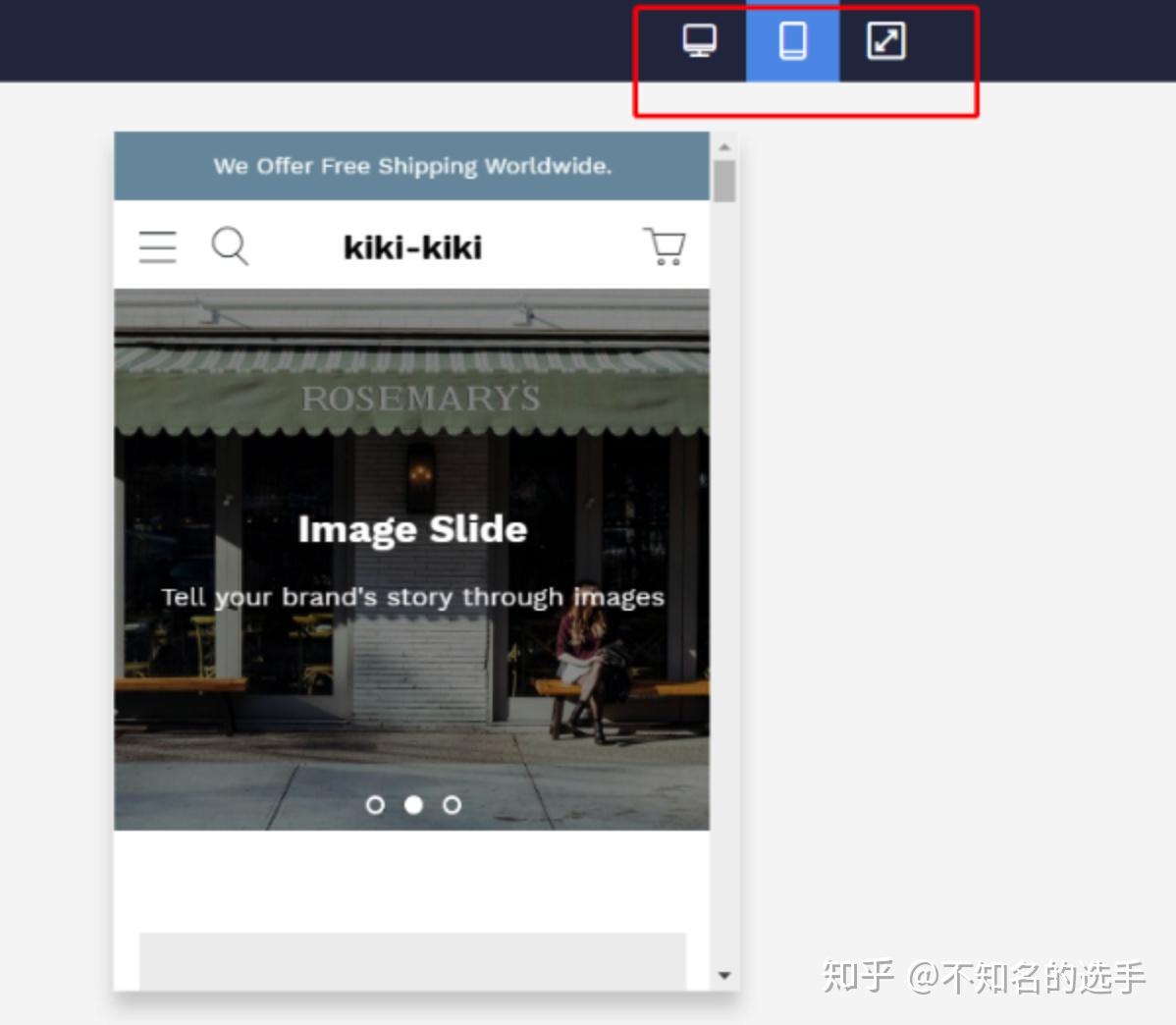This screenshot has width=1176, height=1025.
Task: Open the hamburger menu in store header
Action: pyautogui.click(x=157, y=246)
